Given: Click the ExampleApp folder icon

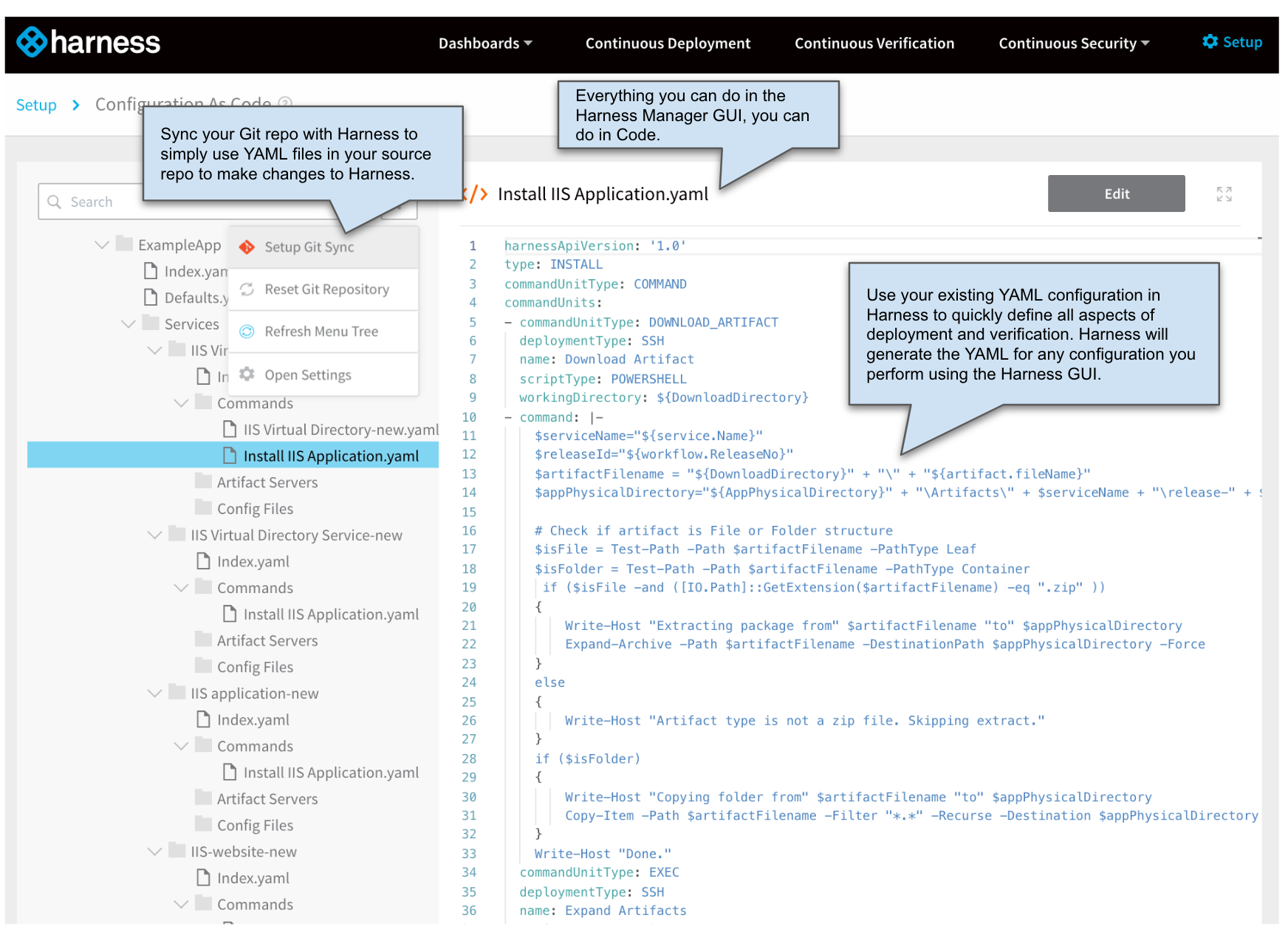Looking at the screenshot, I should (124, 244).
